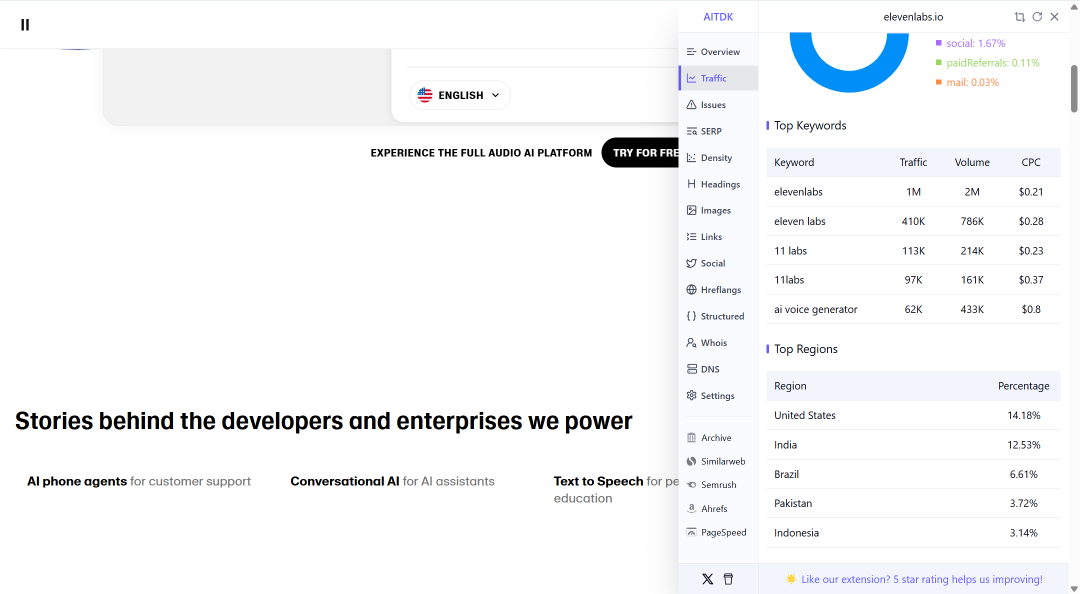Open the Structured braces icon
This screenshot has width=1080, height=594.
click(x=691, y=316)
